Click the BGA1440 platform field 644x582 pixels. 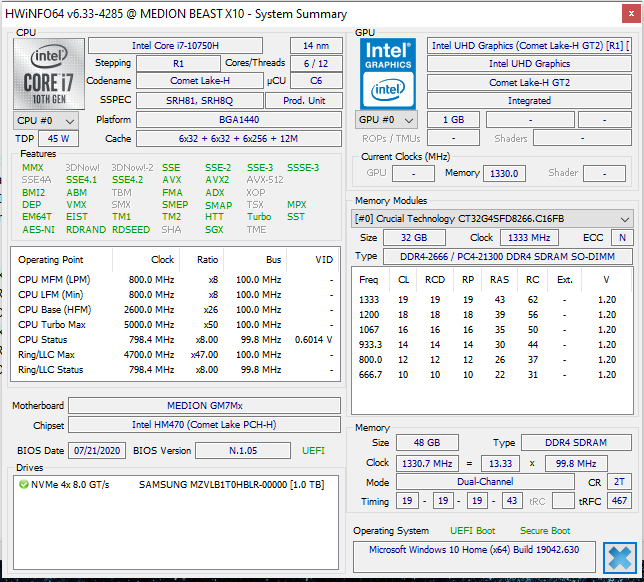pyautogui.click(x=239, y=120)
